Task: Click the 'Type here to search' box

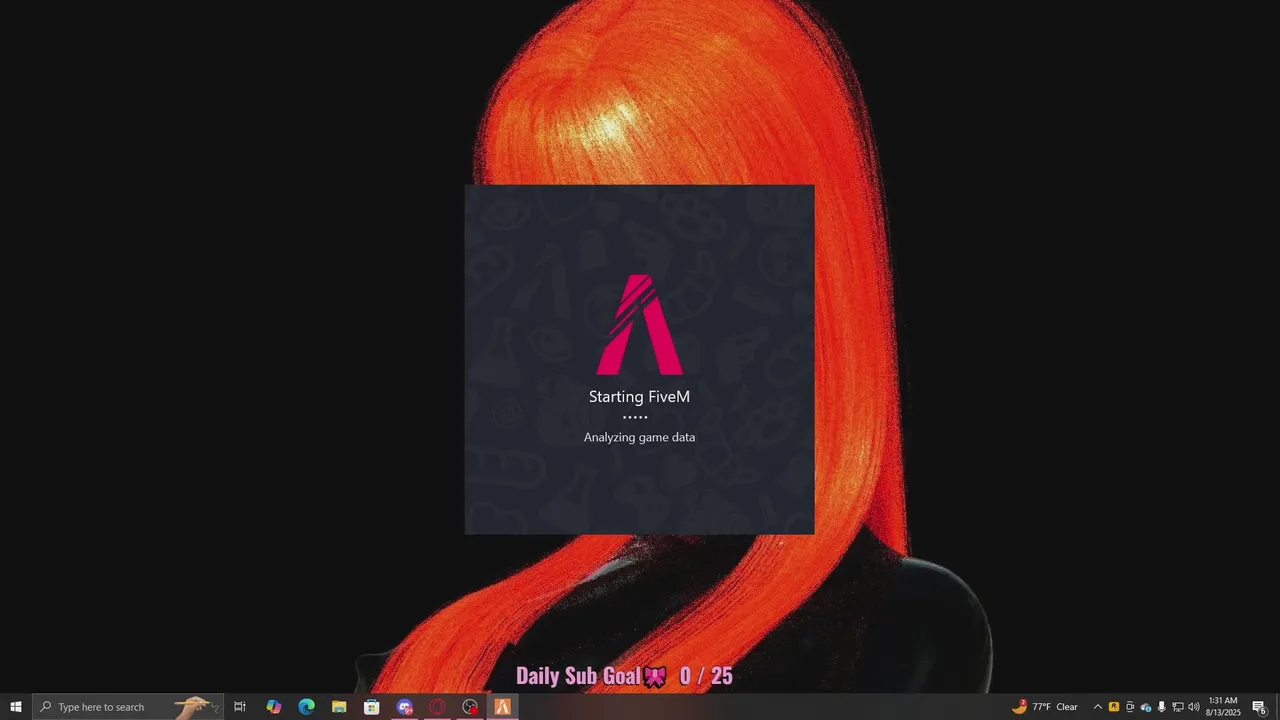Action: pyautogui.click(x=128, y=707)
